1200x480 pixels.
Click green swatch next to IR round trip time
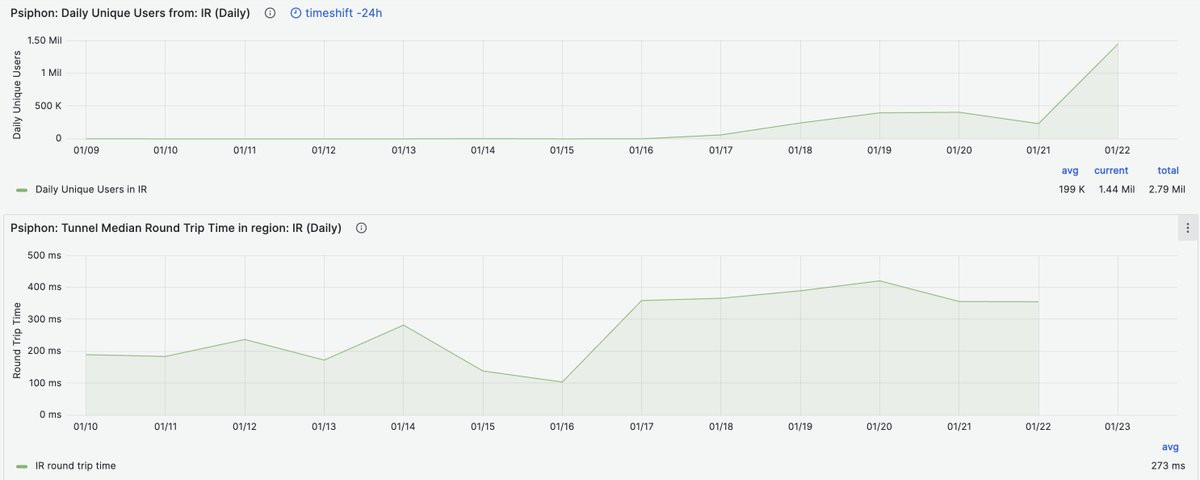point(22,466)
